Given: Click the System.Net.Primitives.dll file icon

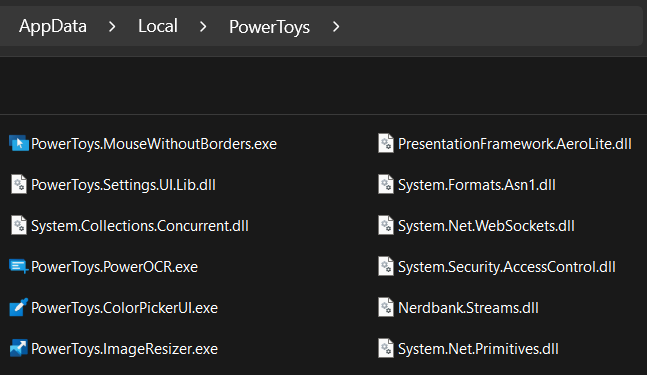Looking at the screenshot, I should tap(386, 348).
